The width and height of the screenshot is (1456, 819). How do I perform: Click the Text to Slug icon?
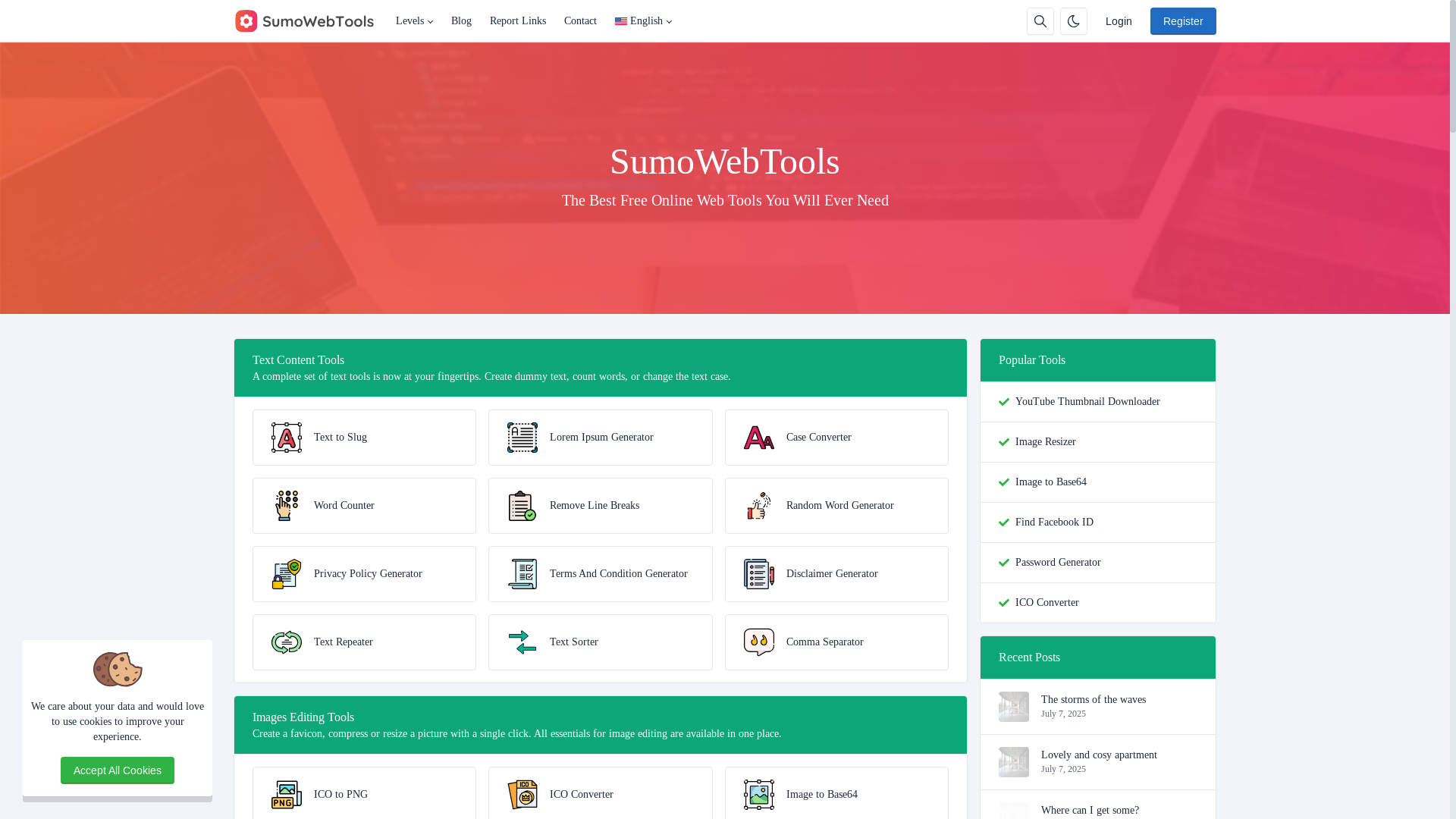click(287, 438)
